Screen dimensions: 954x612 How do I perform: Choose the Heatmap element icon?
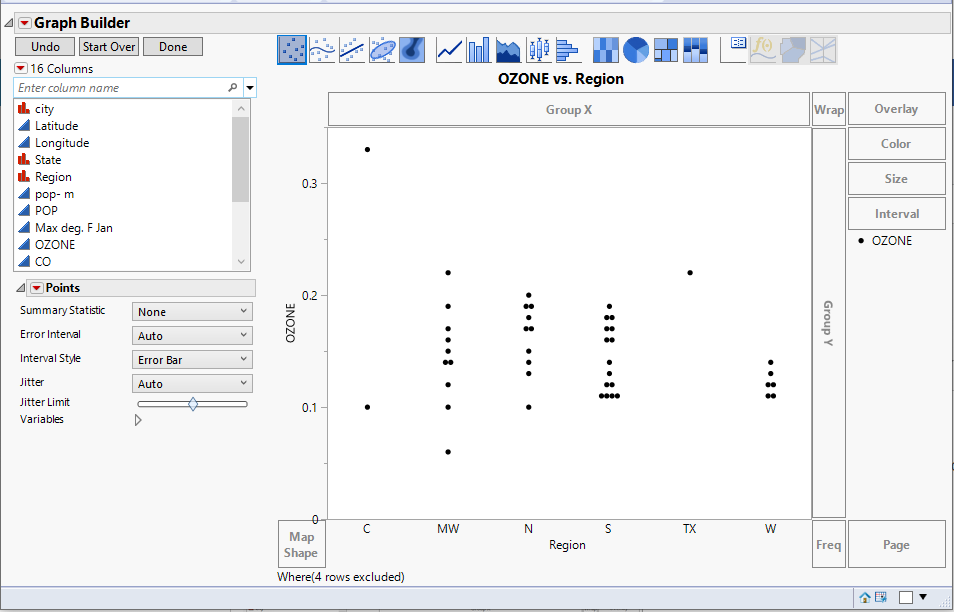606,50
